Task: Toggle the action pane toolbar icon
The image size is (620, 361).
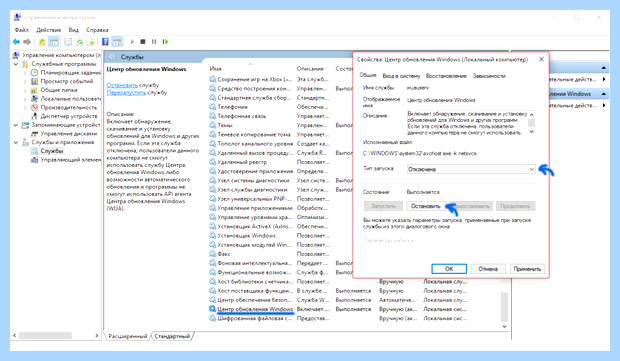Action: point(117,42)
